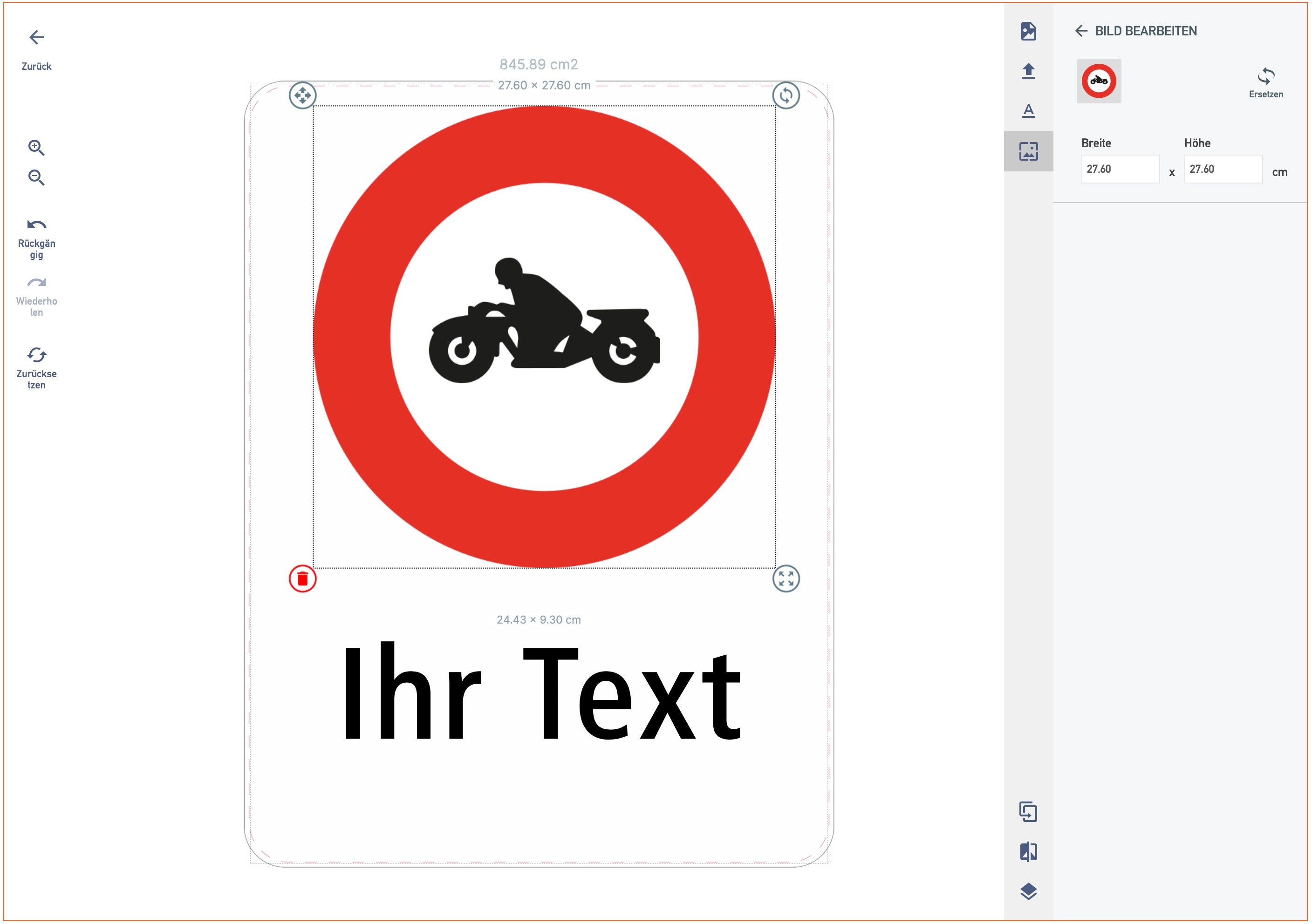
Task: Click the zoom in magnifier
Action: click(x=36, y=147)
